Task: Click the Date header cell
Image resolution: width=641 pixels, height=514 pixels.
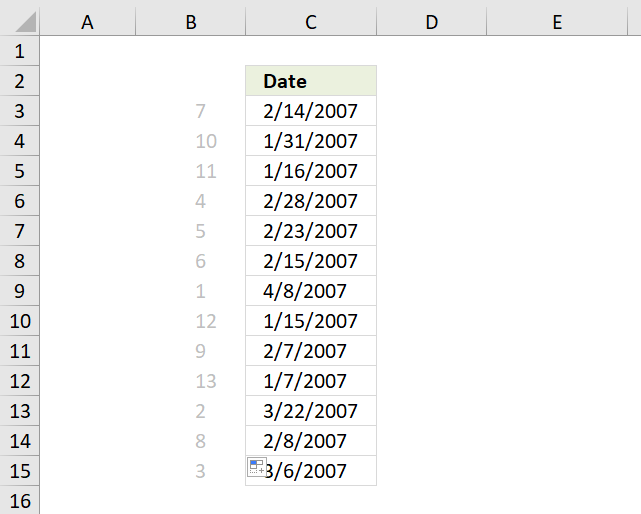Action: point(311,81)
